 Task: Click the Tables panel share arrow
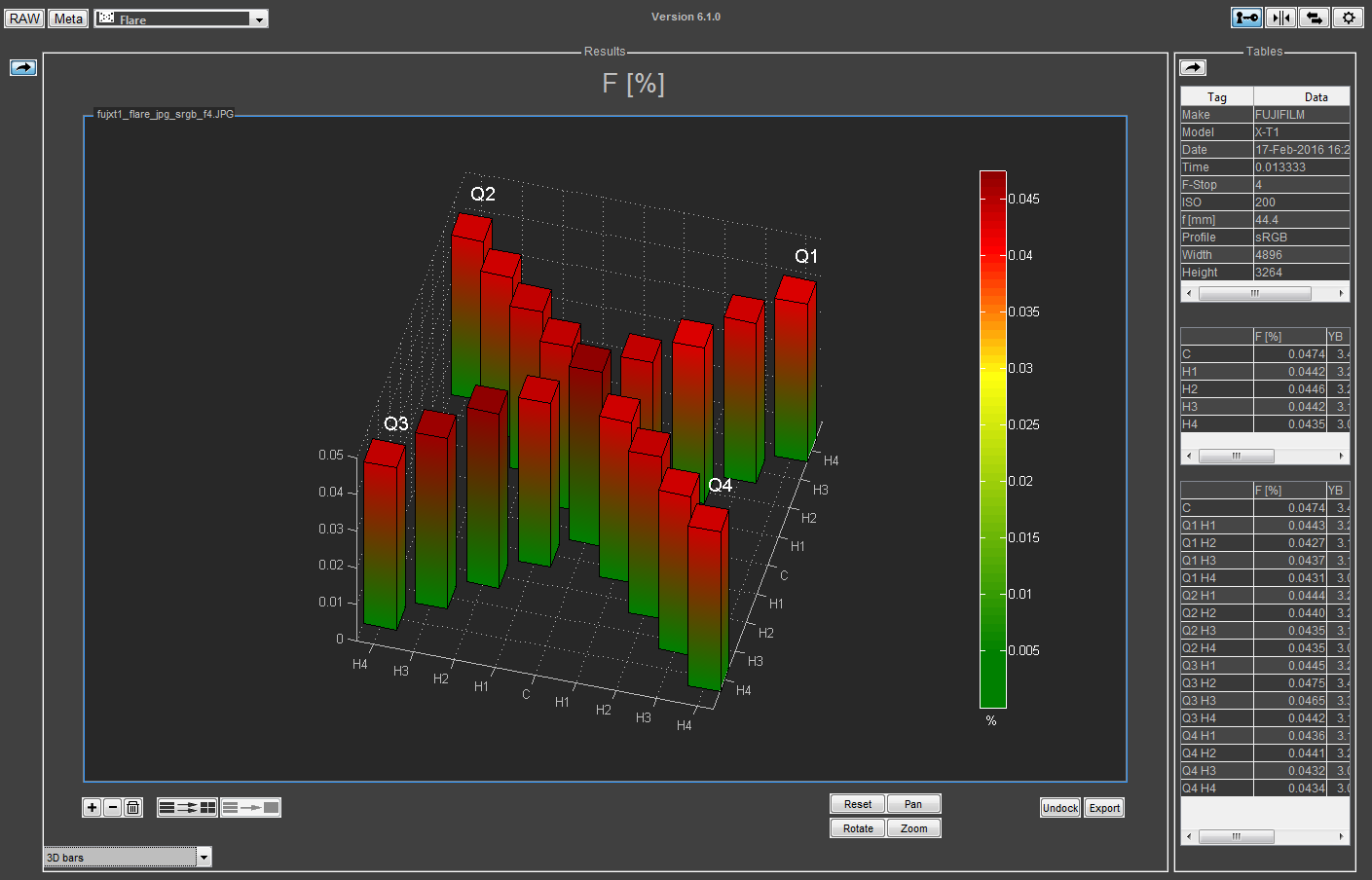(x=1193, y=67)
